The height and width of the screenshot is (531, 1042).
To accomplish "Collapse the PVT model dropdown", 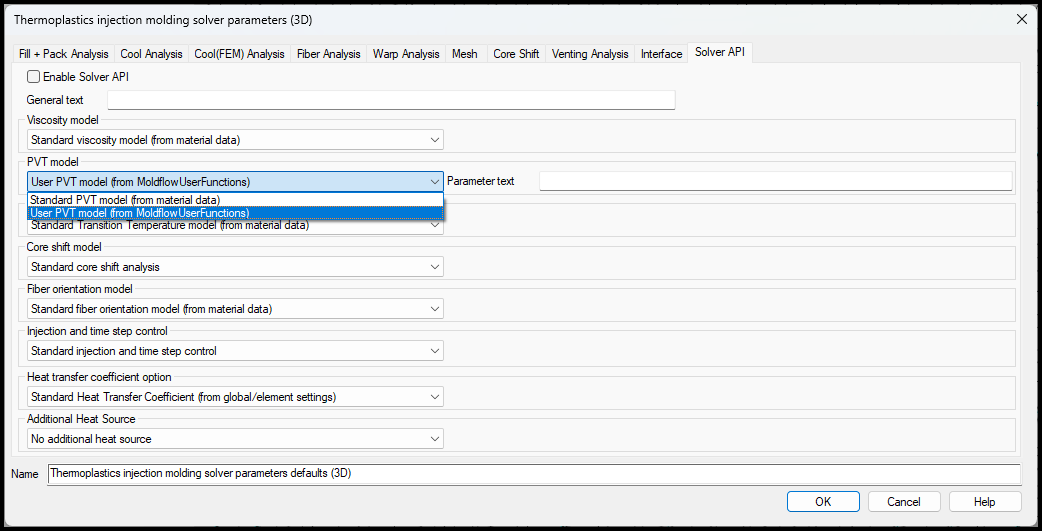I will (x=235, y=181).
